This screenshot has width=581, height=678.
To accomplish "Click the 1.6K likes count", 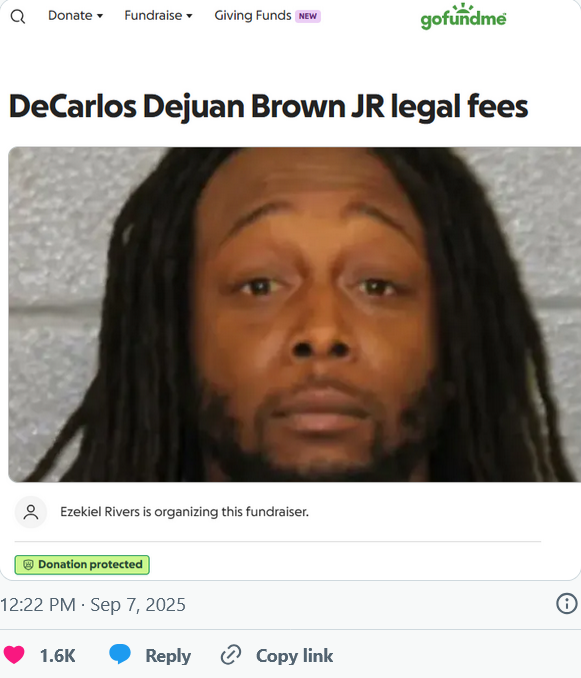I will click(57, 656).
